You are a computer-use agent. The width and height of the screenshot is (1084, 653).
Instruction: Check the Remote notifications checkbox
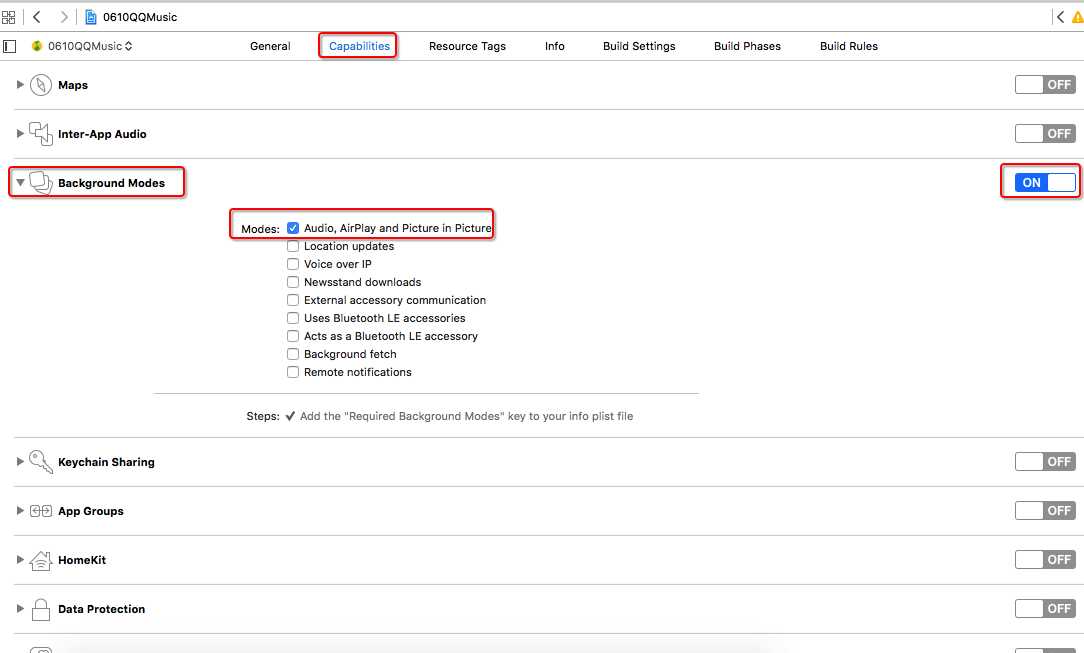coord(293,372)
